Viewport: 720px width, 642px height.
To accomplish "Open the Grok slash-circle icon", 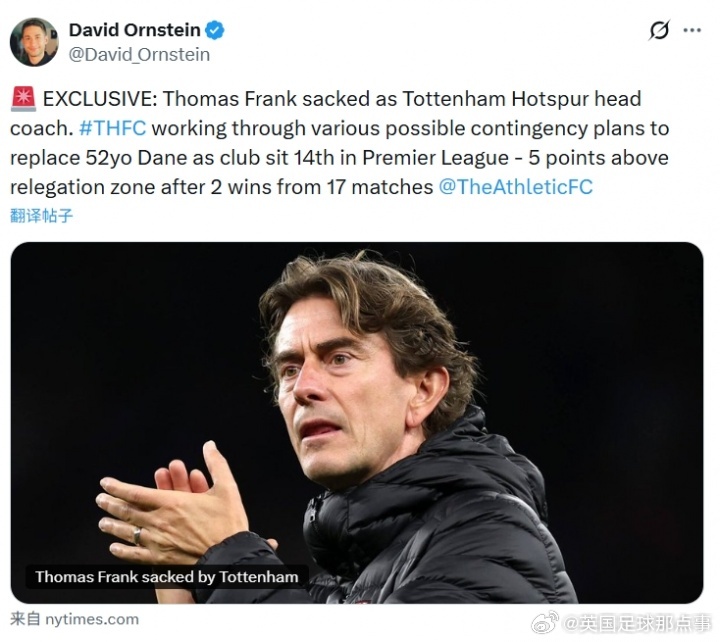I will coord(659,30).
